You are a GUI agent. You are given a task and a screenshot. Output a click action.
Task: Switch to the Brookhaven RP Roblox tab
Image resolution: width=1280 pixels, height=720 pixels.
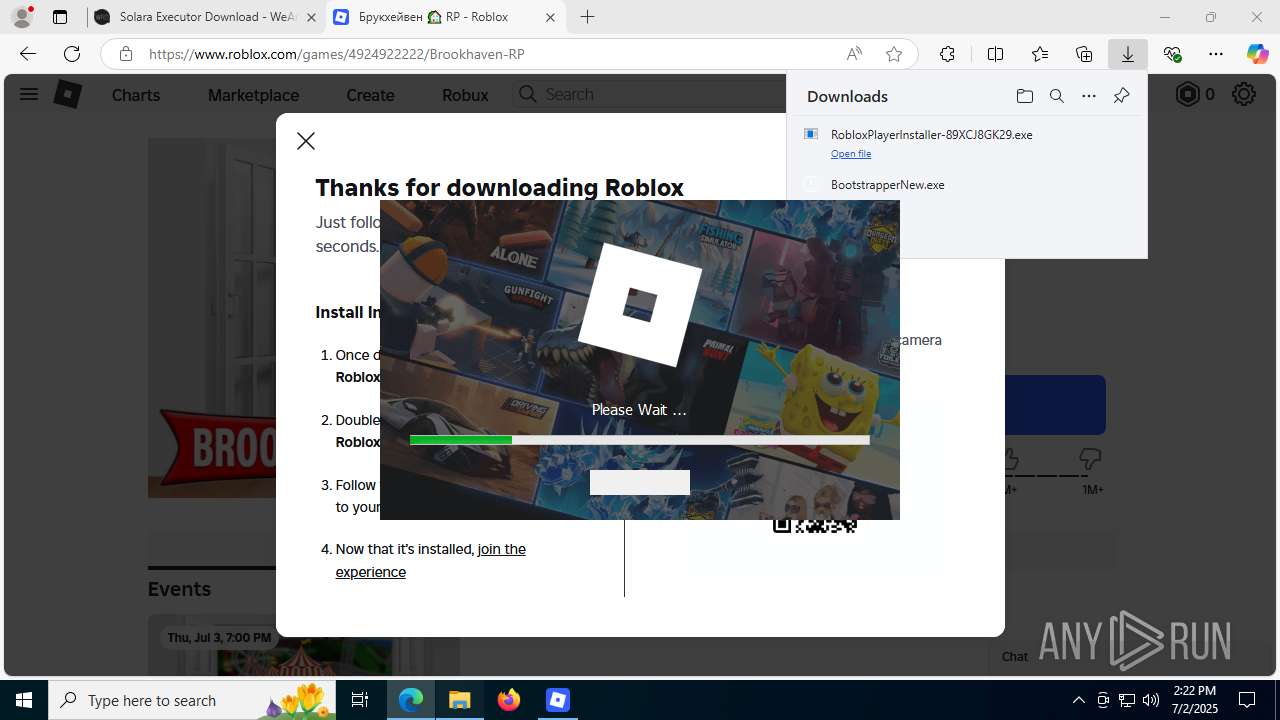[446, 17]
